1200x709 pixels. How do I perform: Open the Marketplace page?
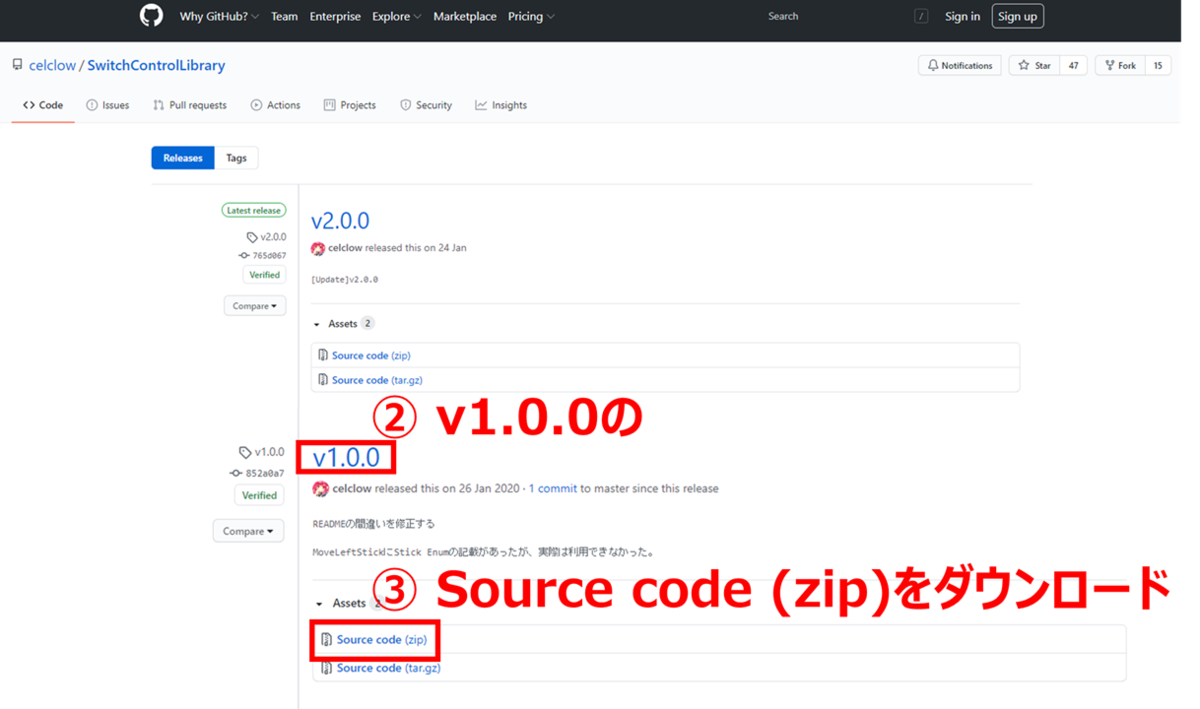coord(465,16)
